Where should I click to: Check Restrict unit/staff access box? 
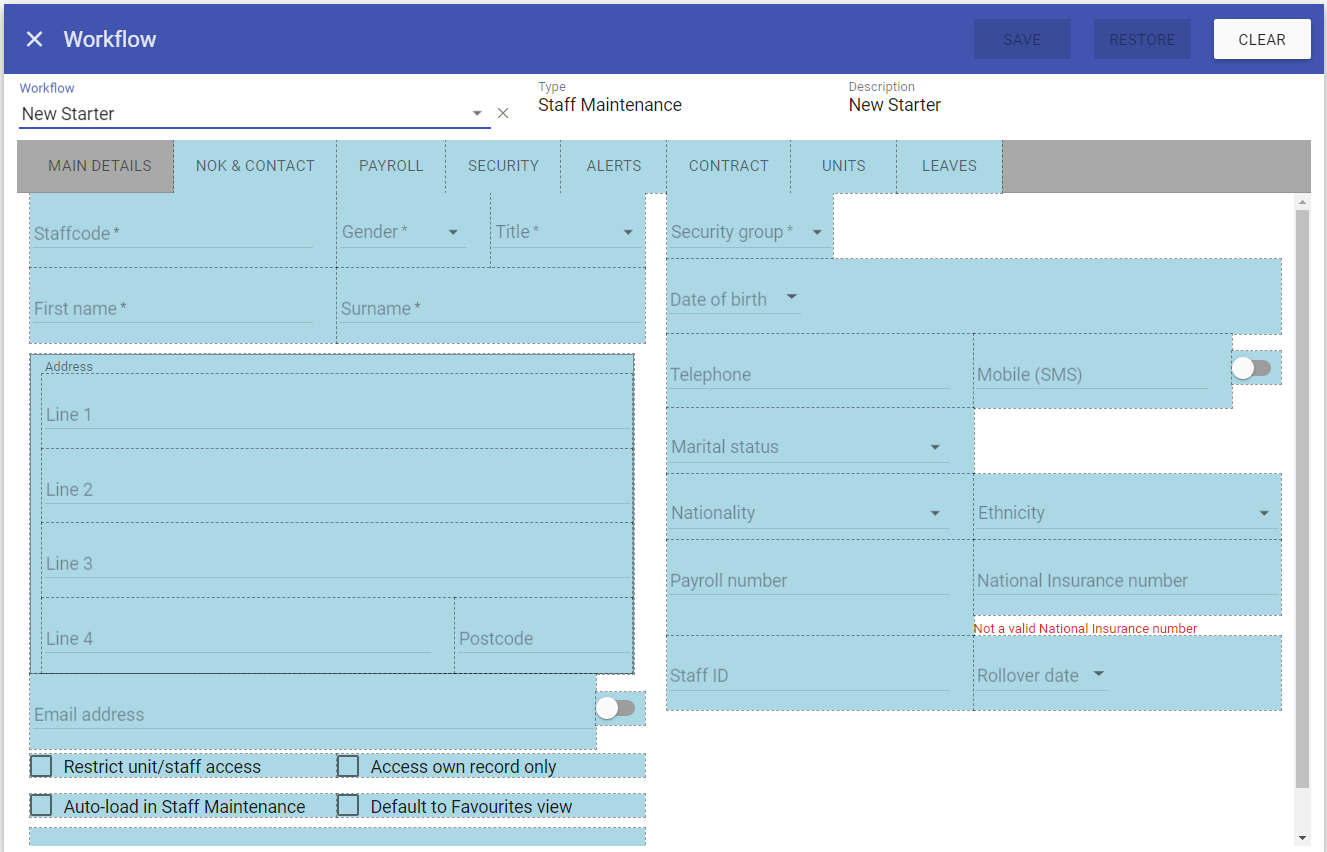click(41, 766)
